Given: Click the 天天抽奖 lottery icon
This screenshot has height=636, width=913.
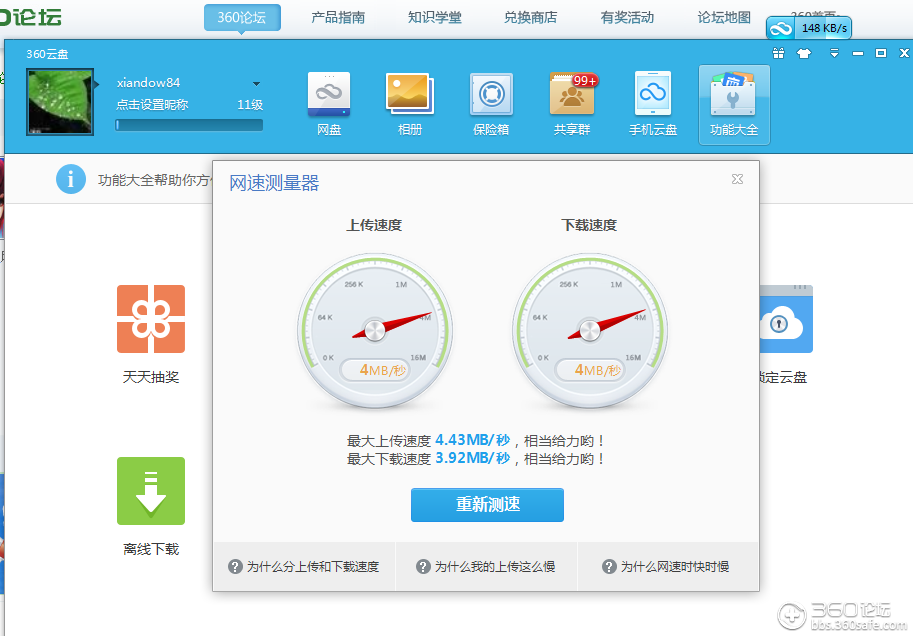Looking at the screenshot, I should pos(150,319).
